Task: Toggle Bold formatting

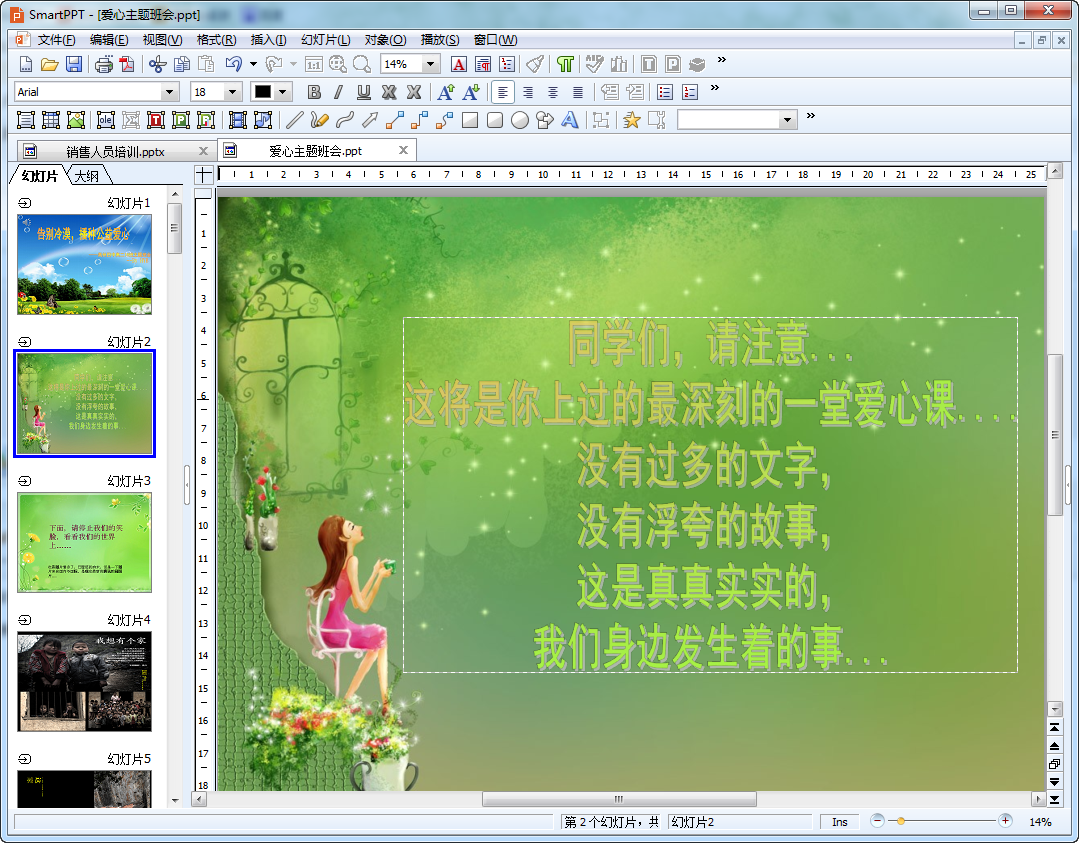Action: coord(314,92)
